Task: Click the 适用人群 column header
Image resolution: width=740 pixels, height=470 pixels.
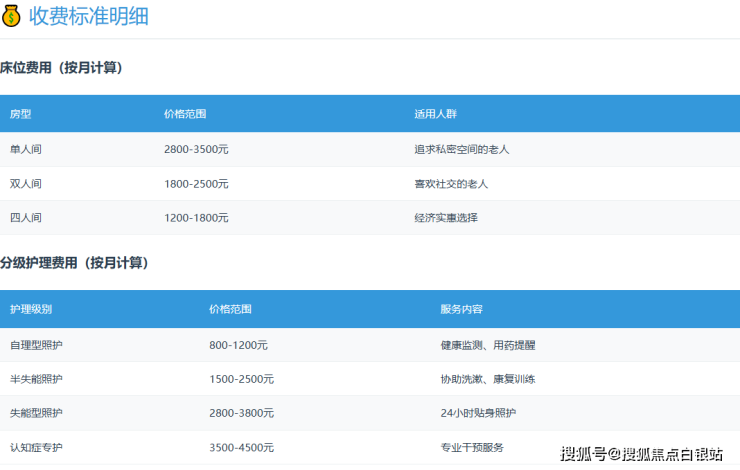Action: coord(436,114)
